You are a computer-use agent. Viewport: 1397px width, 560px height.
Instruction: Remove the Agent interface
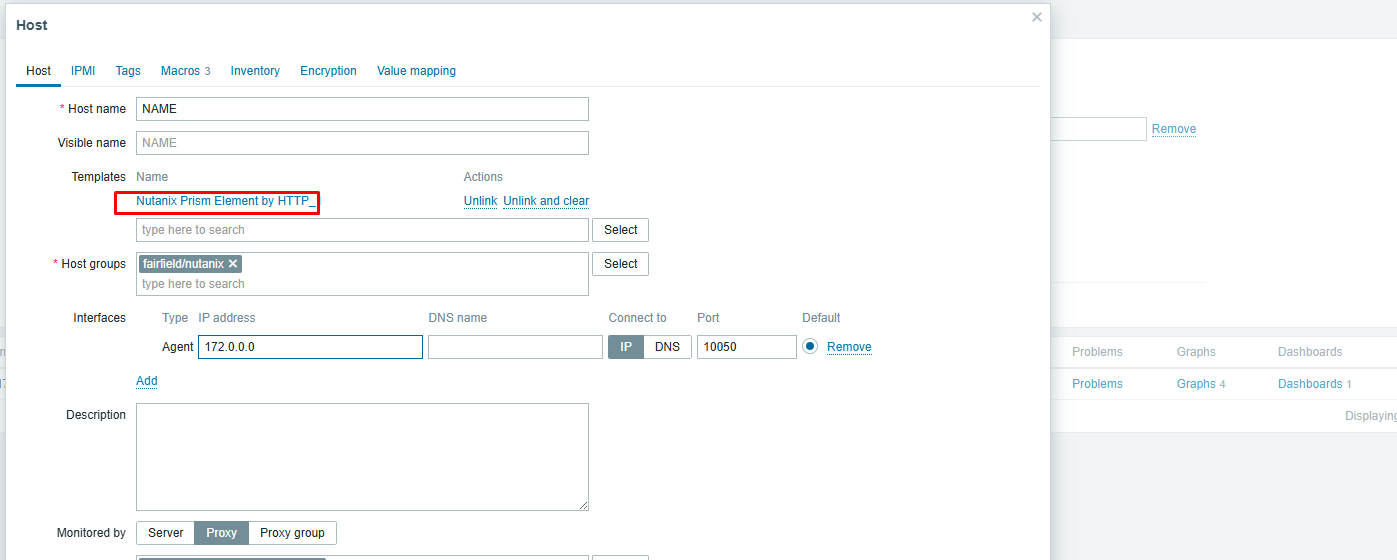[x=849, y=347]
